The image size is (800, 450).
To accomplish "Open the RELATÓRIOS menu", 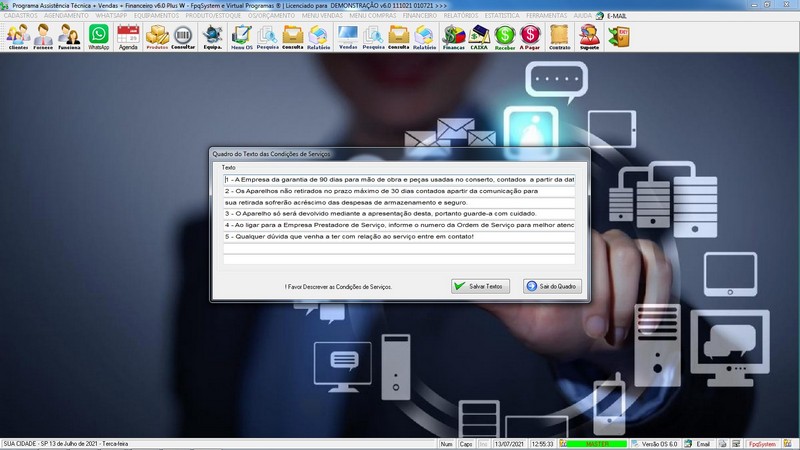I will (x=461, y=16).
